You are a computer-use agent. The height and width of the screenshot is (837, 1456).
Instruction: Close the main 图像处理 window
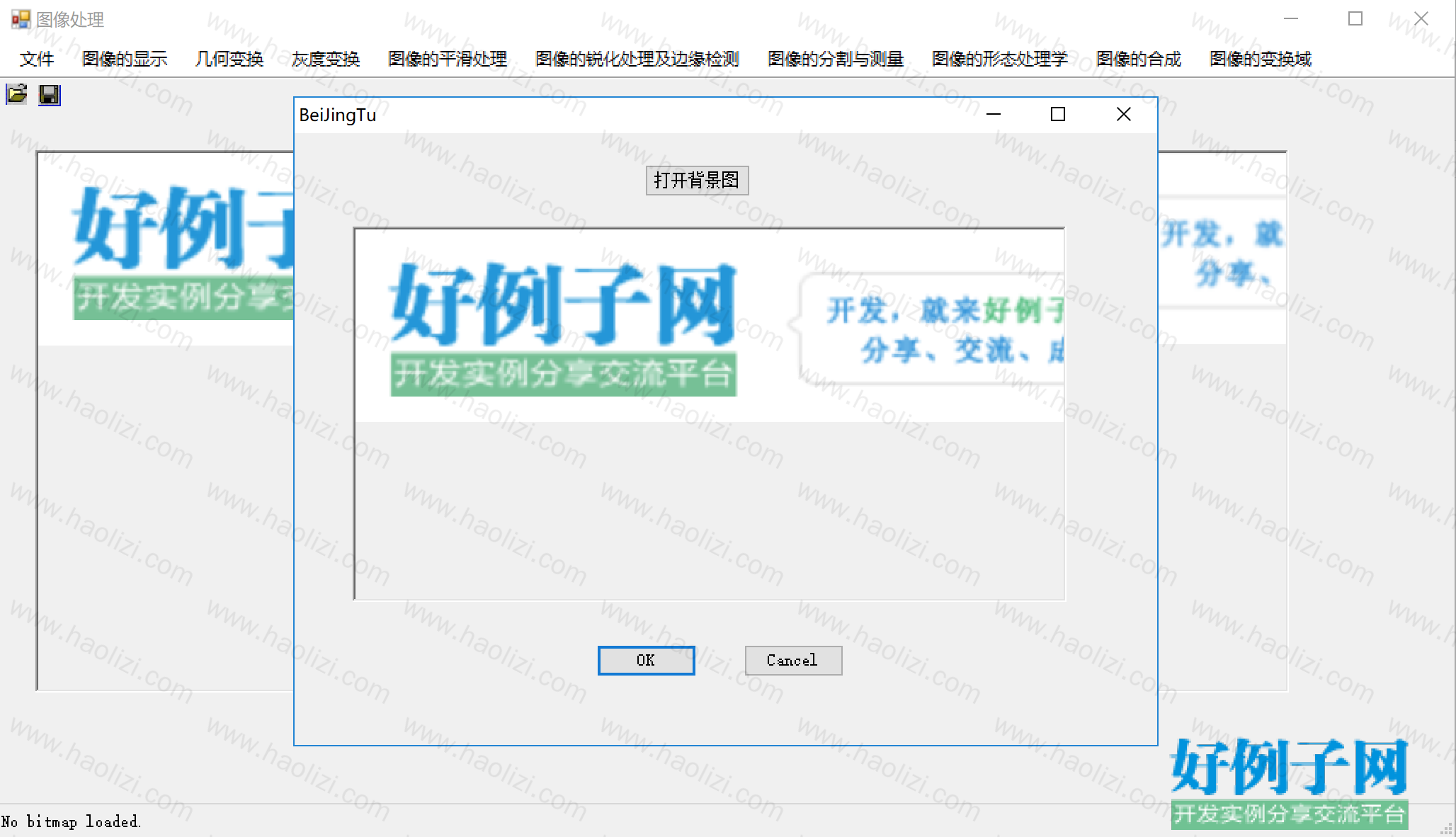click(1421, 19)
